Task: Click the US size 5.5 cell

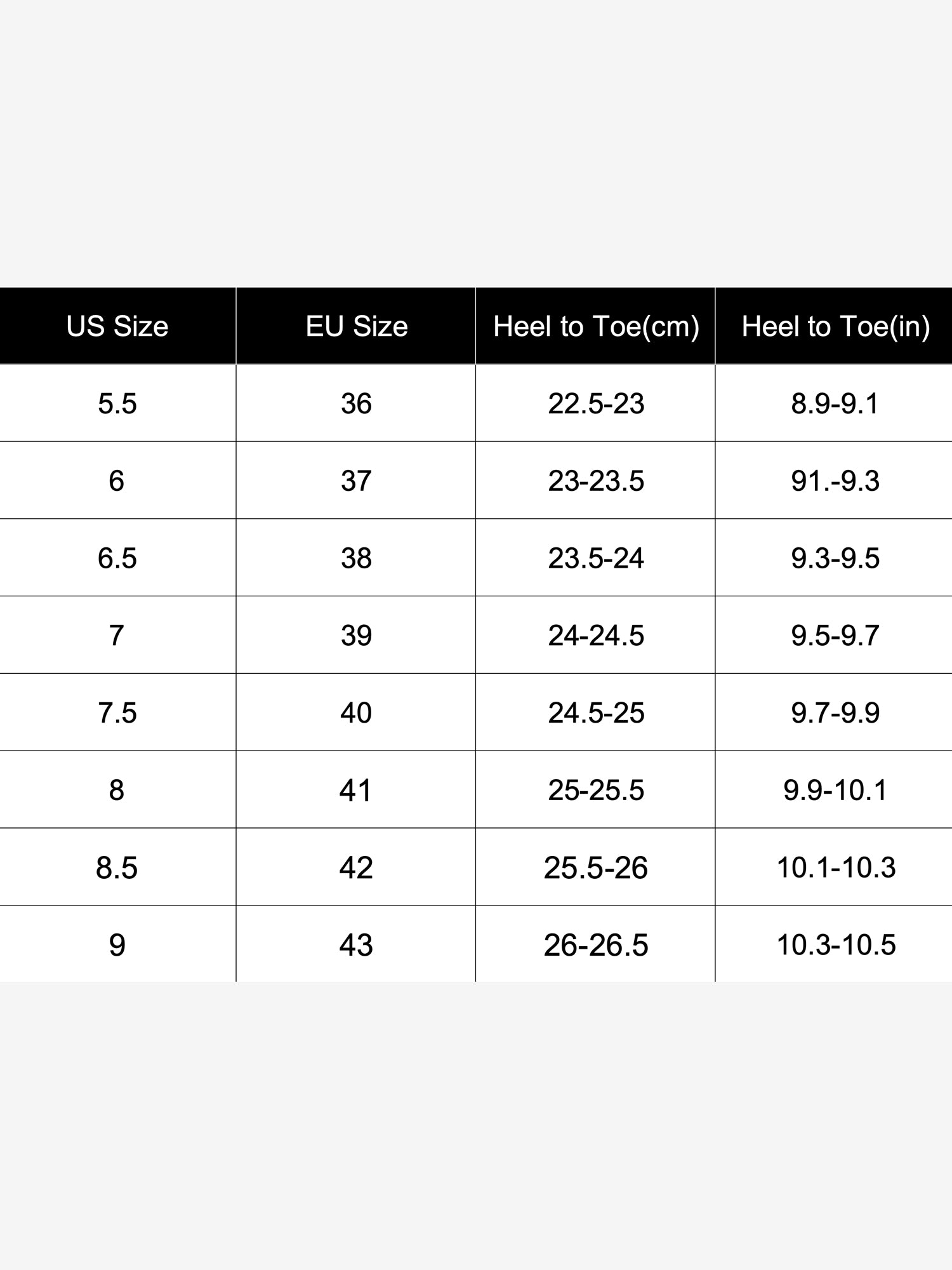Action: click(x=117, y=403)
